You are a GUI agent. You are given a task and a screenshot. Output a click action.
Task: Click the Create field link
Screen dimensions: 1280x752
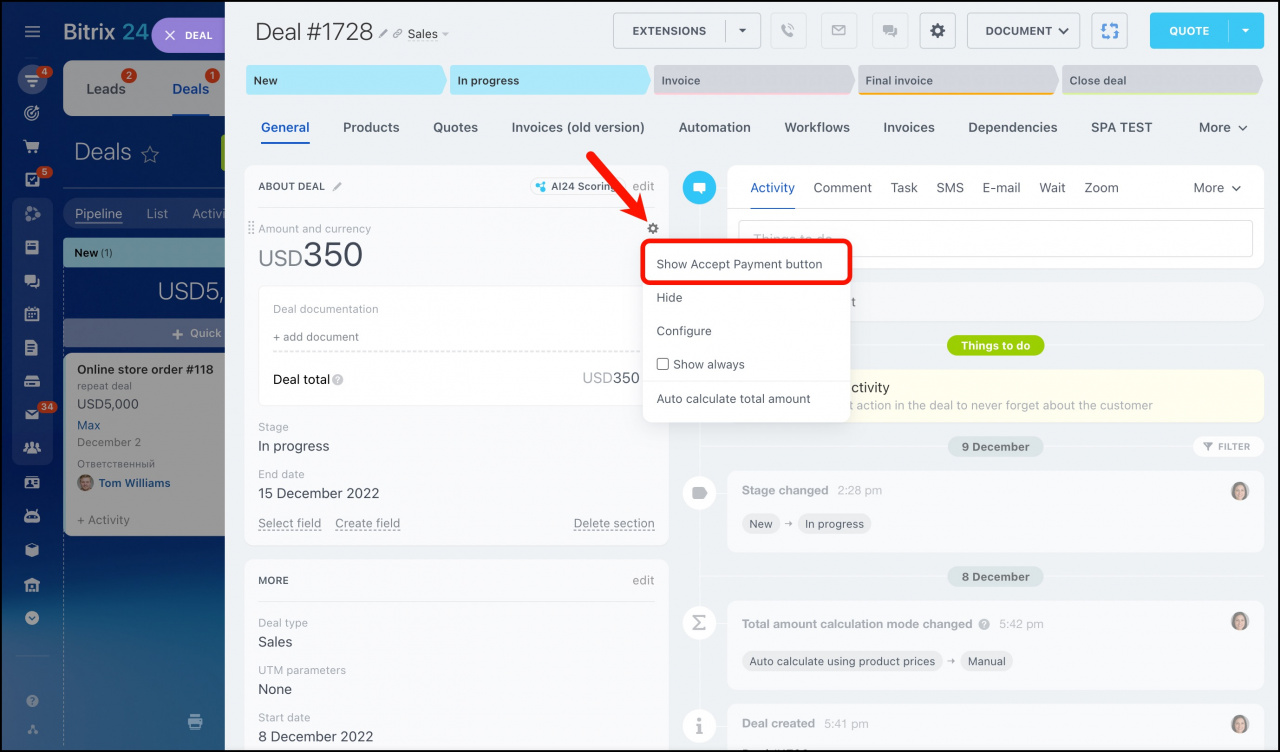(x=367, y=523)
